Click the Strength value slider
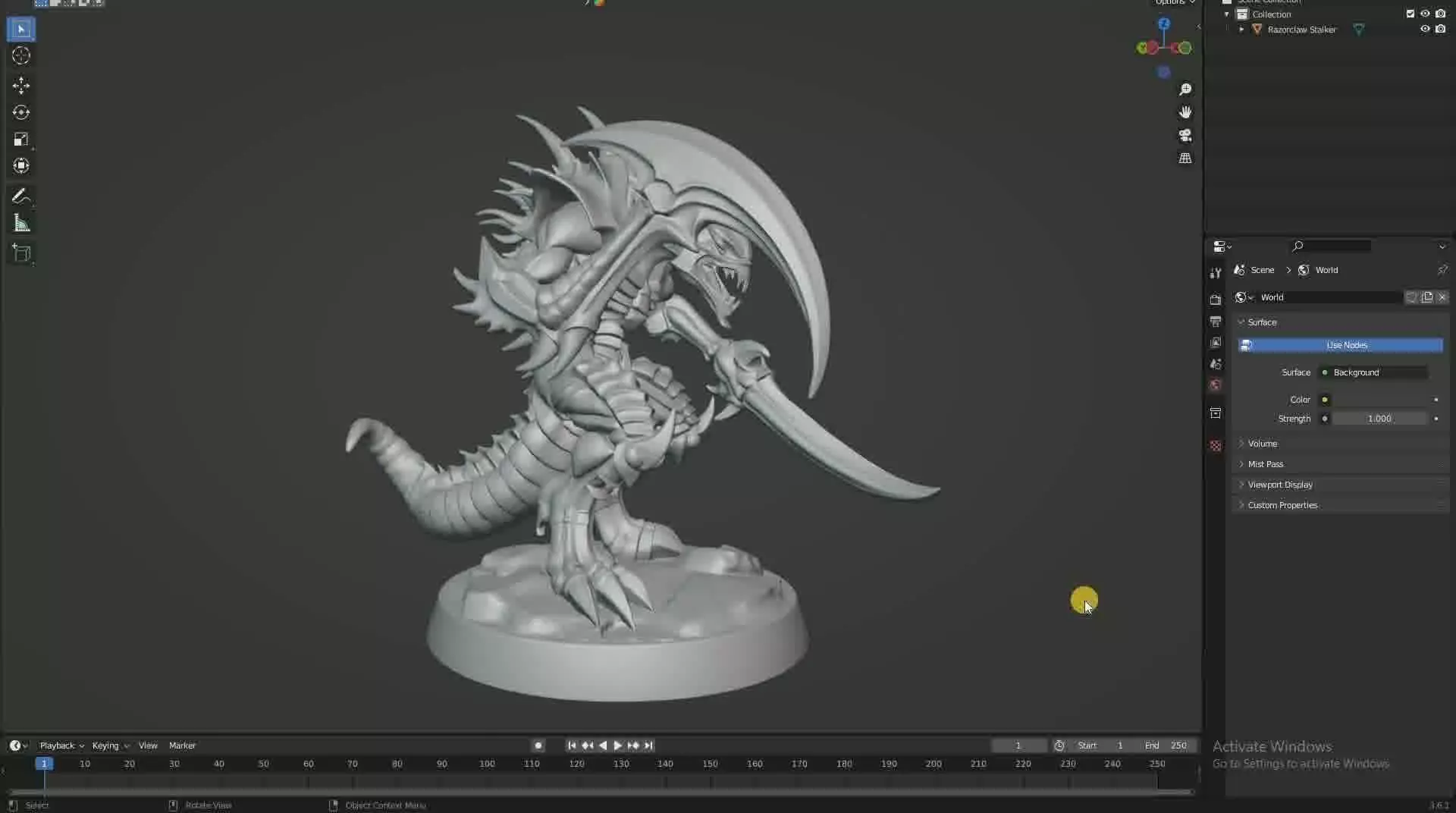 coord(1380,419)
